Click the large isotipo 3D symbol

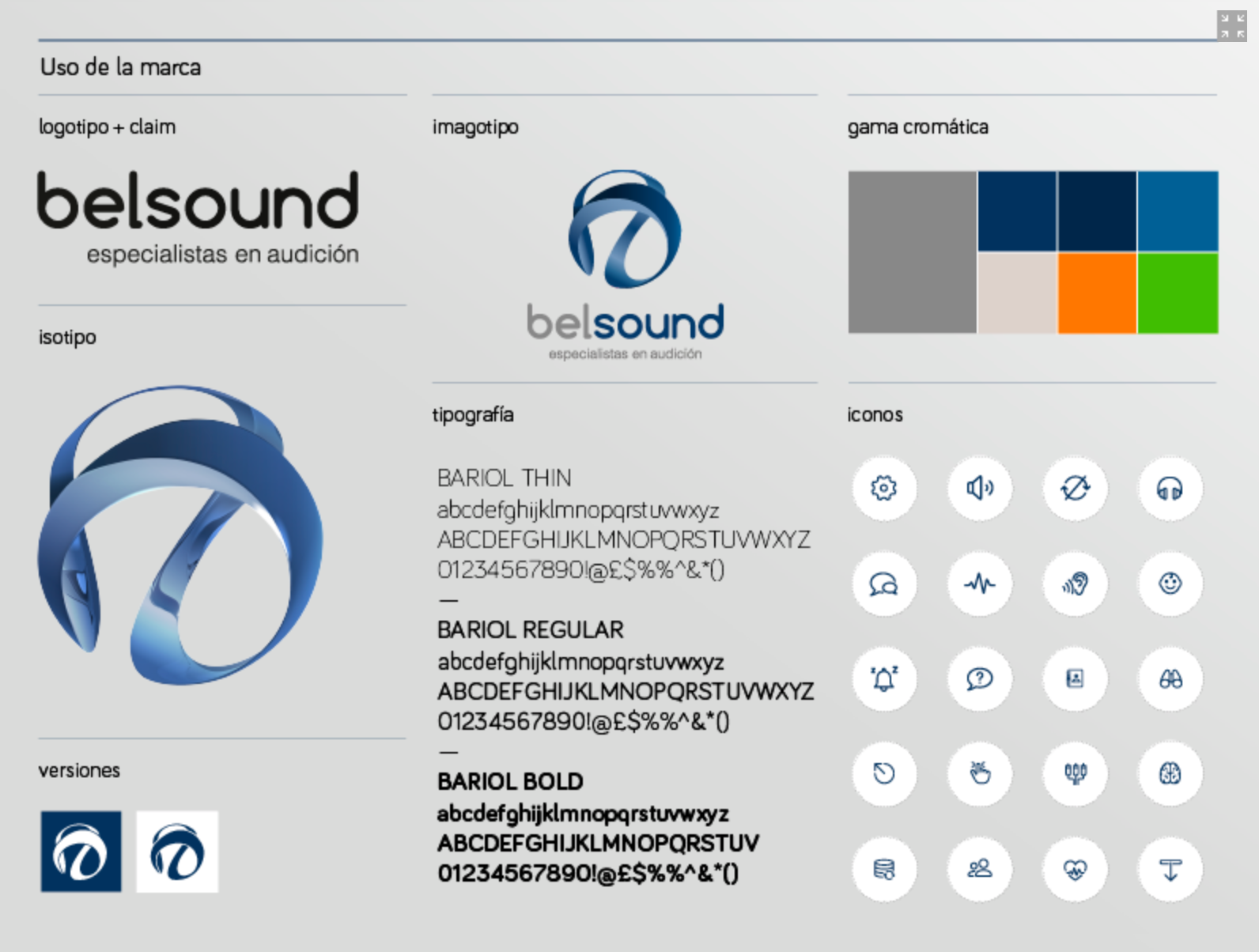[180, 535]
